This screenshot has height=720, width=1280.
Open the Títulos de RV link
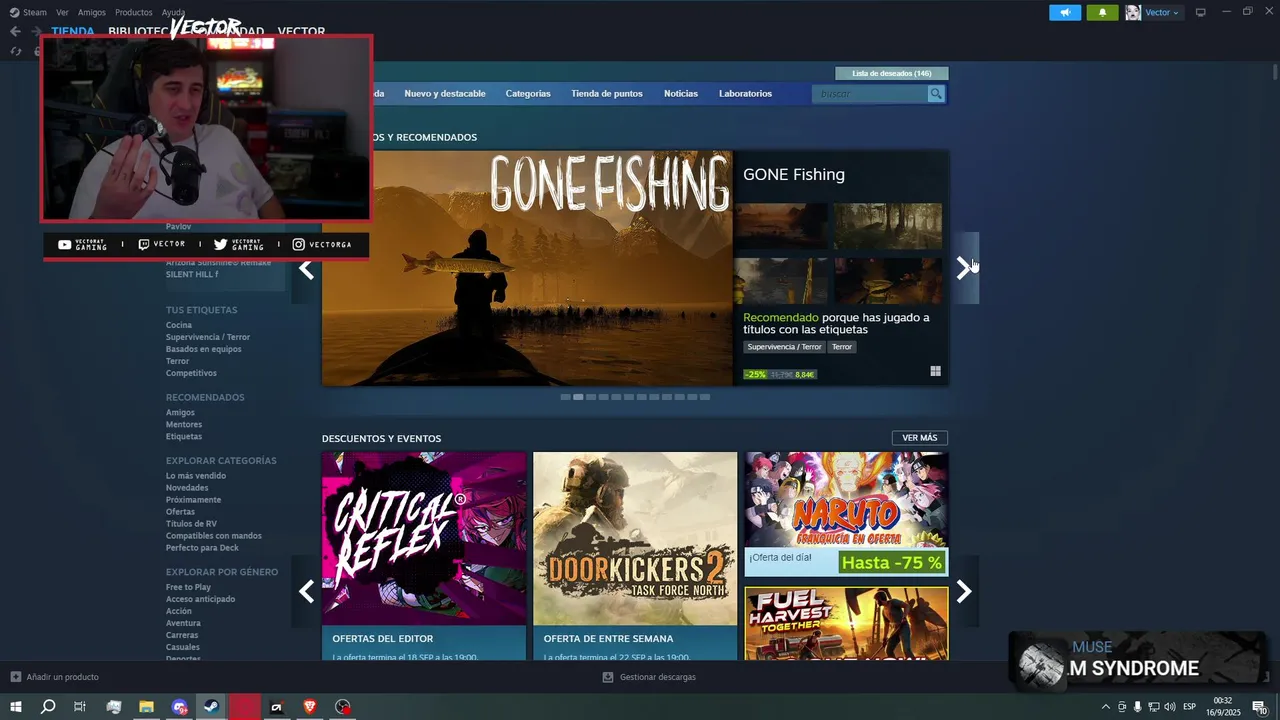point(191,524)
